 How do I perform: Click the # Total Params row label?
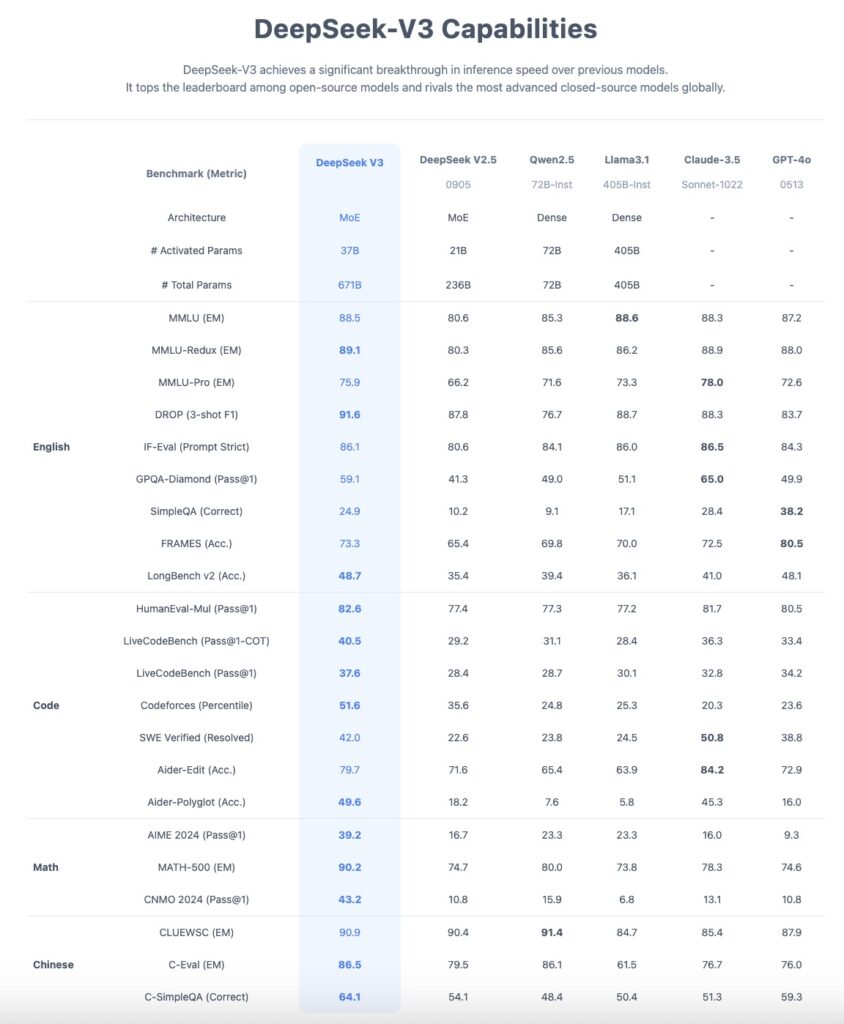[196, 285]
